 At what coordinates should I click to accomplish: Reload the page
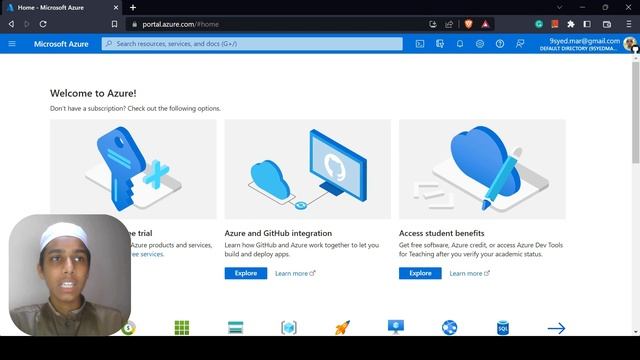[x=43, y=24]
